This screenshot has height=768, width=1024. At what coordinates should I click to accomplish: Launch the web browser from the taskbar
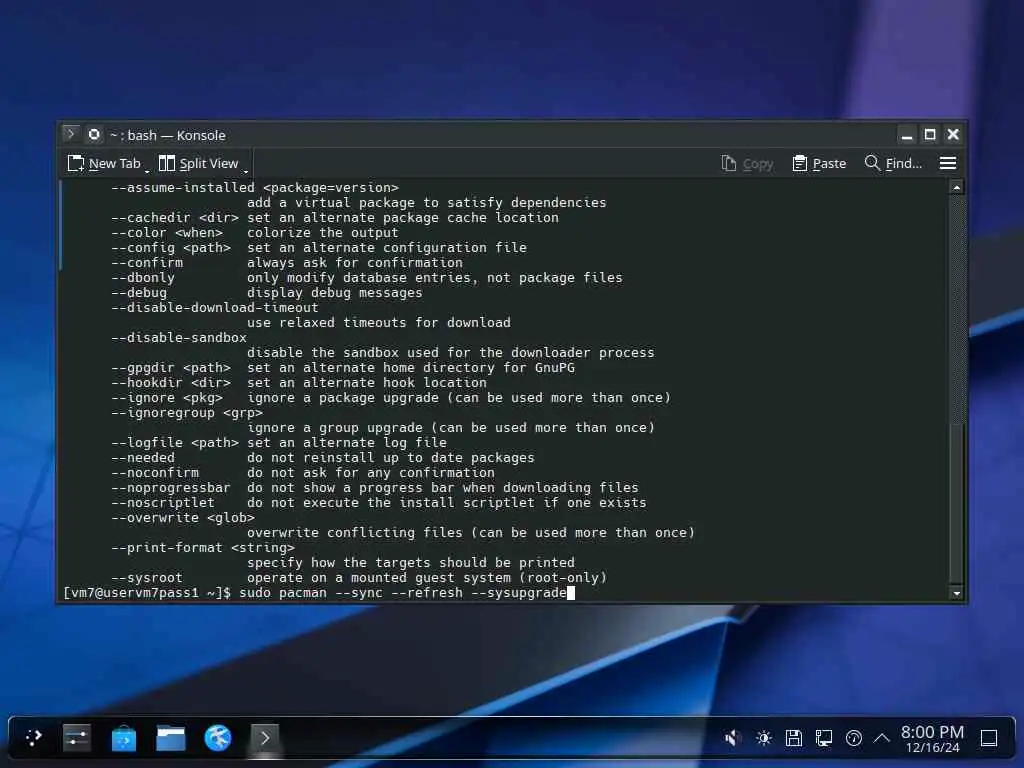click(x=217, y=738)
